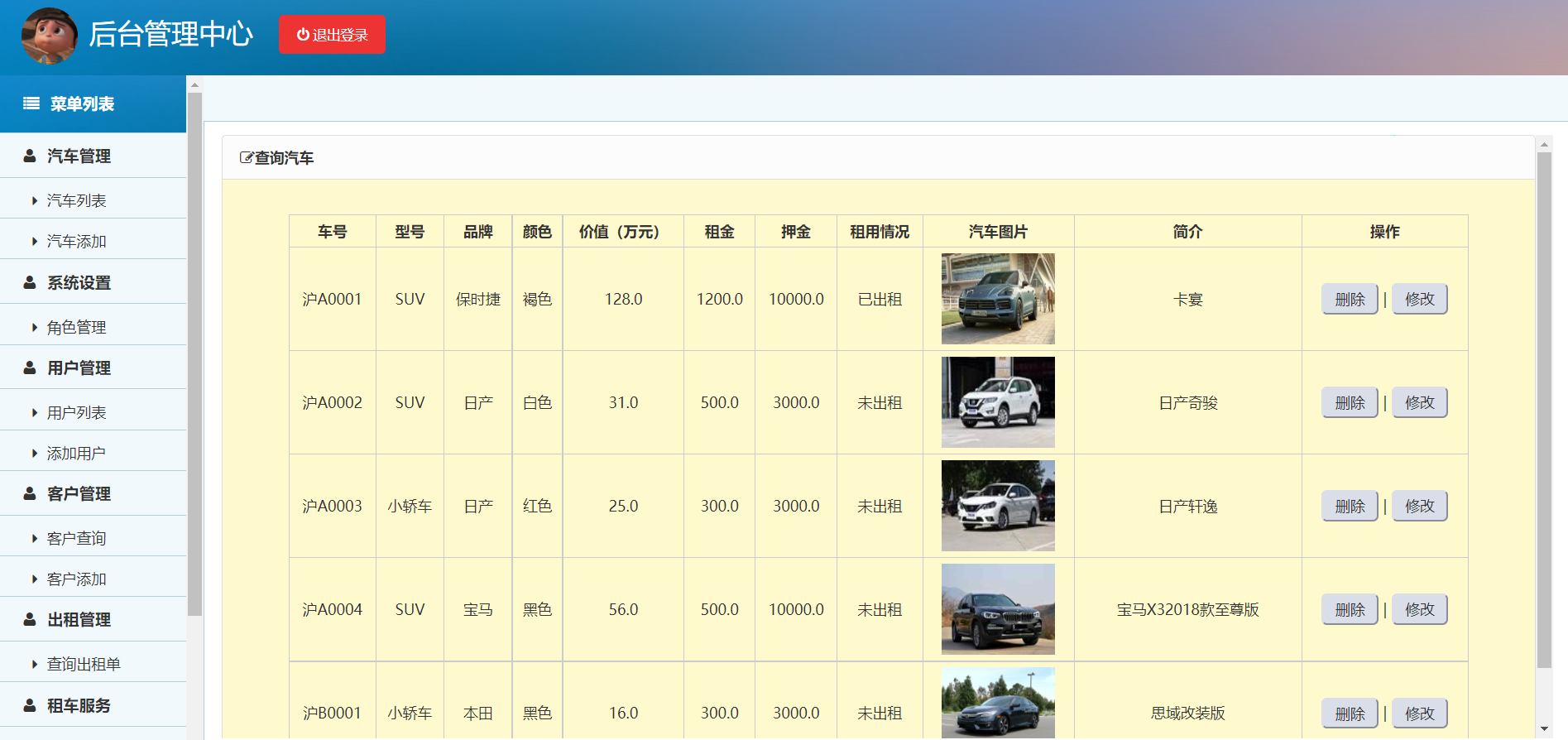The image size is (1568, 740).
Task: Delete car 沪A0002 with 删除 button
Action: click(1350, 402)
